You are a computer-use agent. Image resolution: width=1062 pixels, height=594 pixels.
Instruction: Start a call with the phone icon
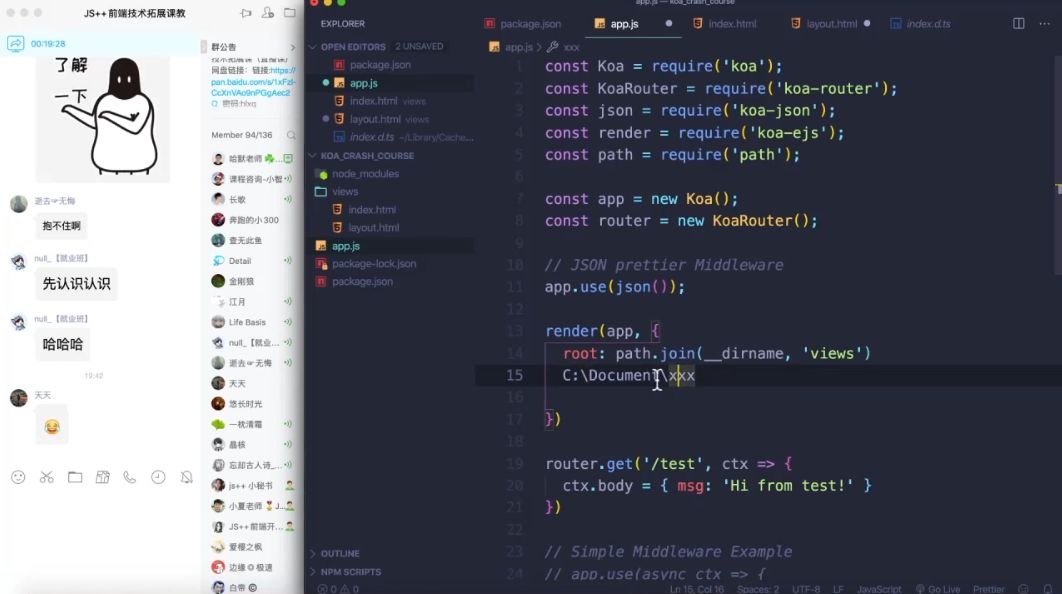129,477
